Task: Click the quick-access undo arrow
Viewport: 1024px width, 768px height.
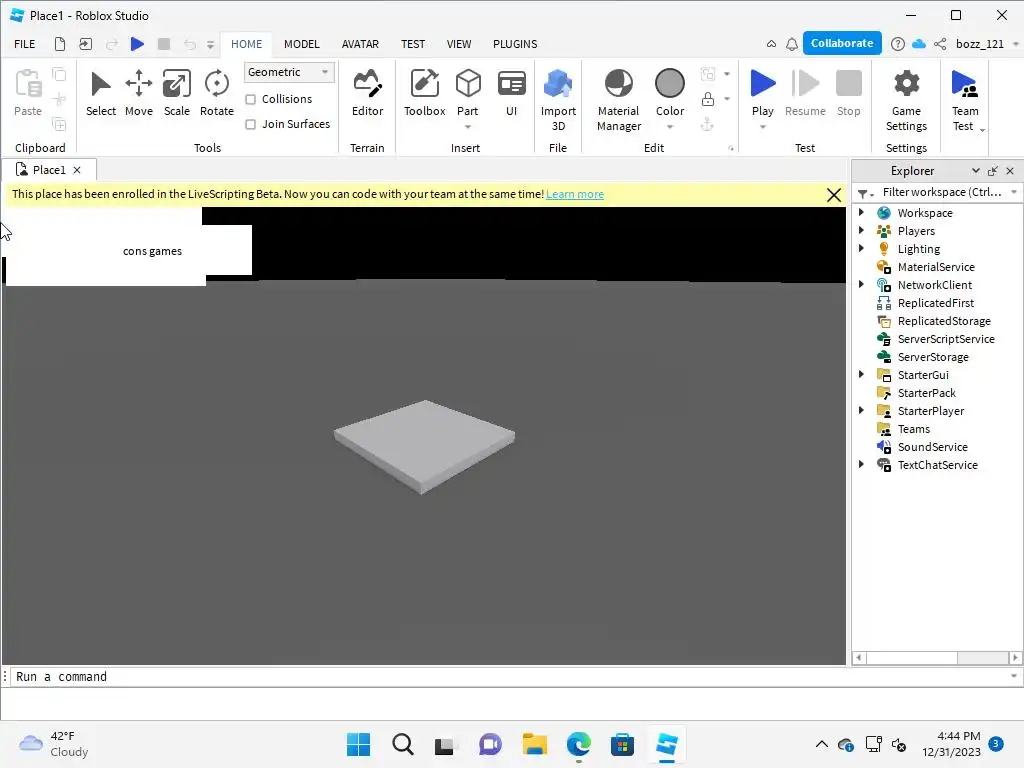Action: pos(189,44)
